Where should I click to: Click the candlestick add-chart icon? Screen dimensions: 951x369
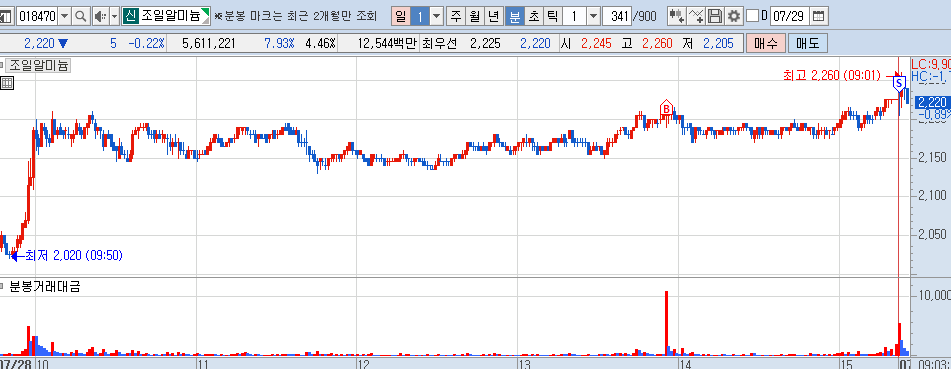(x=677, y=16)
